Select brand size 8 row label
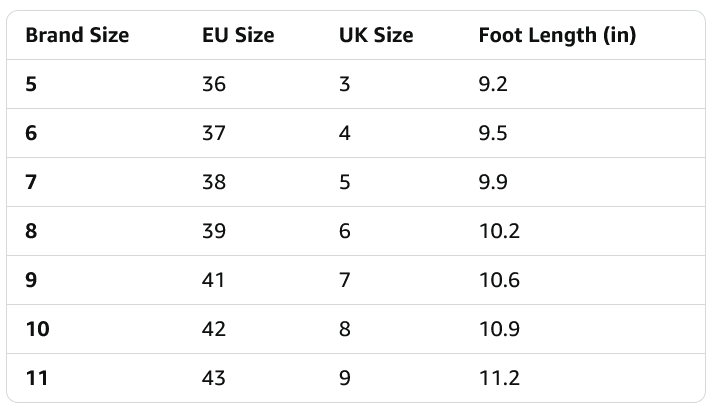The width and height of the screenshot is (715, 412). pyautogui.click(x=31, y=231)
